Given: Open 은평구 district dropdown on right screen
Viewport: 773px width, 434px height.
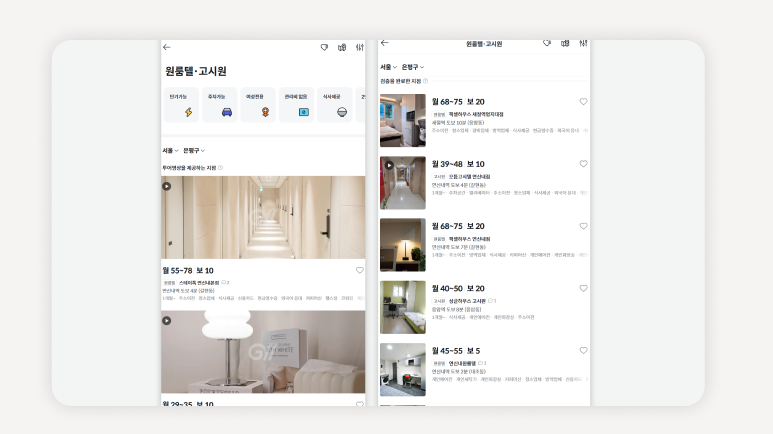Looking at the screenshot, I should click(413, 67).
